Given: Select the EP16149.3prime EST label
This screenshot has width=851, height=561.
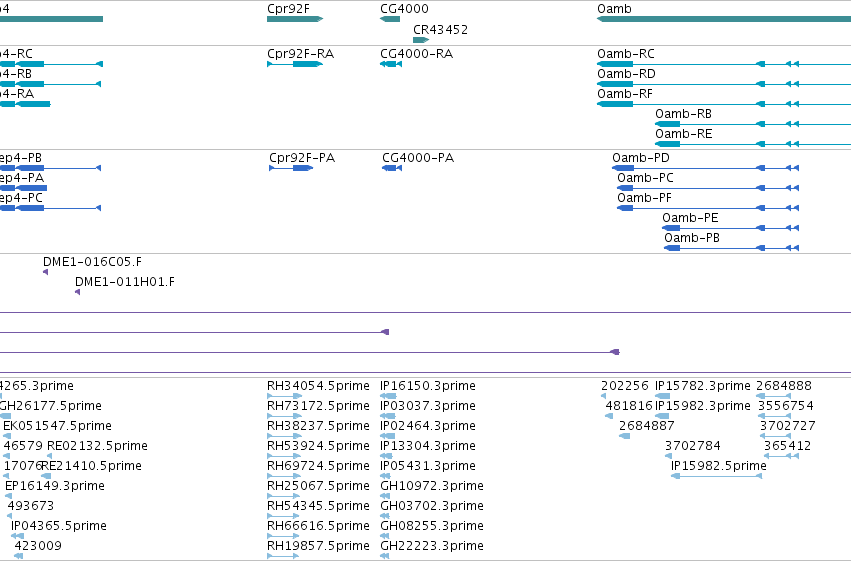Looking at the screenshot, I should [x=55, y=486].
